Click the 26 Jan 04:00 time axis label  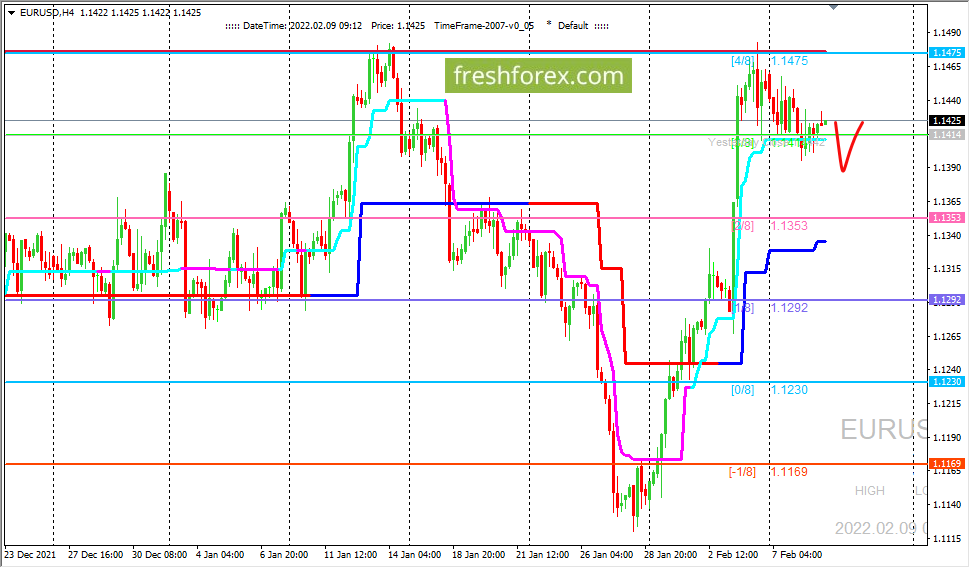tap(607, 555)
